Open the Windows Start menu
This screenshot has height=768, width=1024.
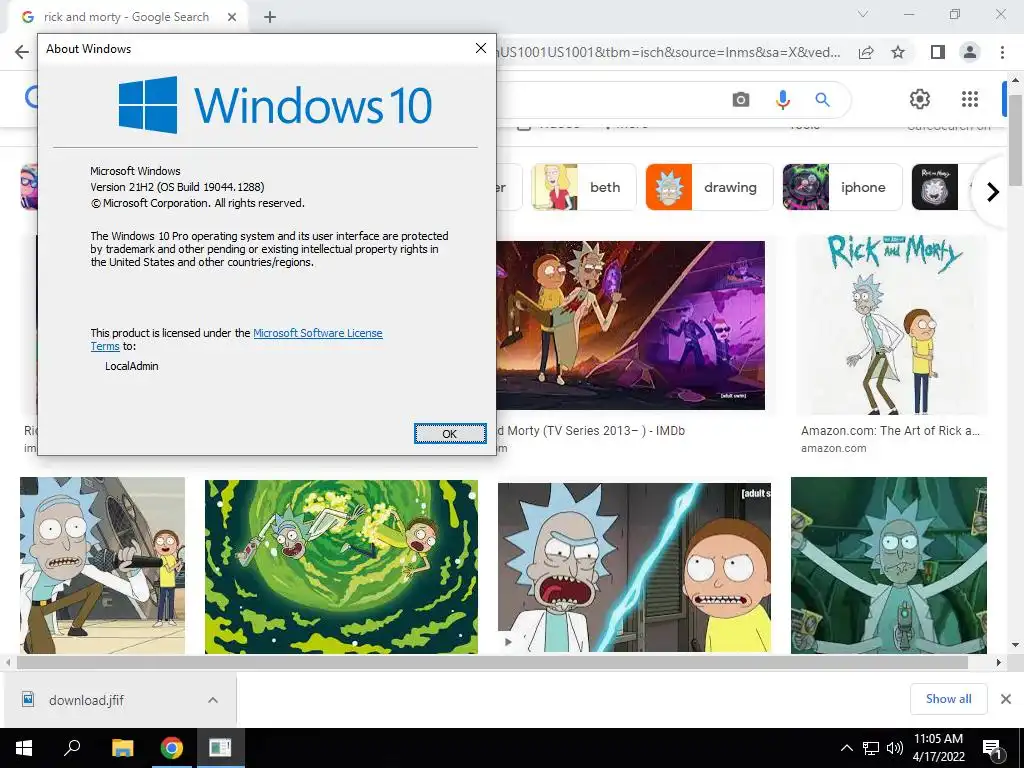pos(24,748)
